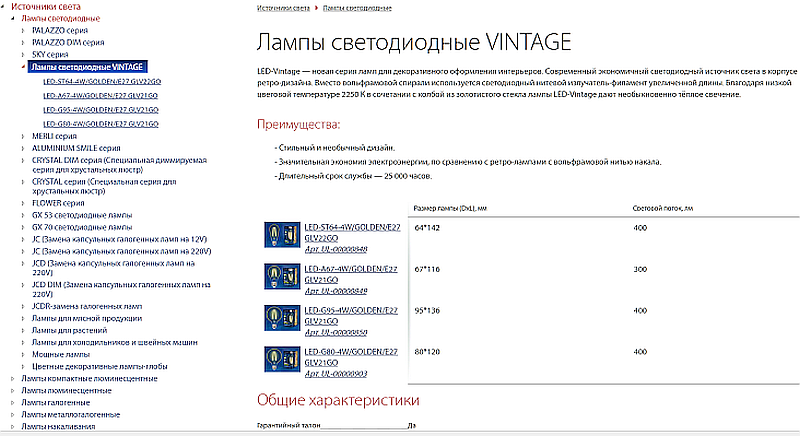Collapse the Источники света tree arrow
The image size is (800, 436).
[3, 7]
